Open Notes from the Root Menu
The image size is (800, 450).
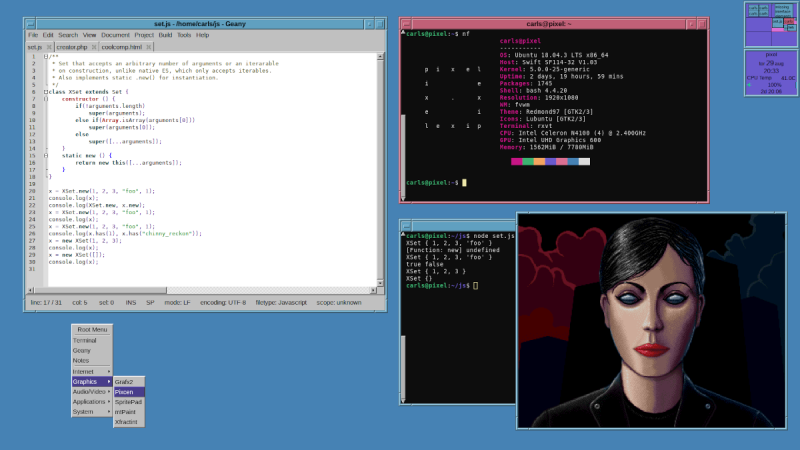click(92, 360)
